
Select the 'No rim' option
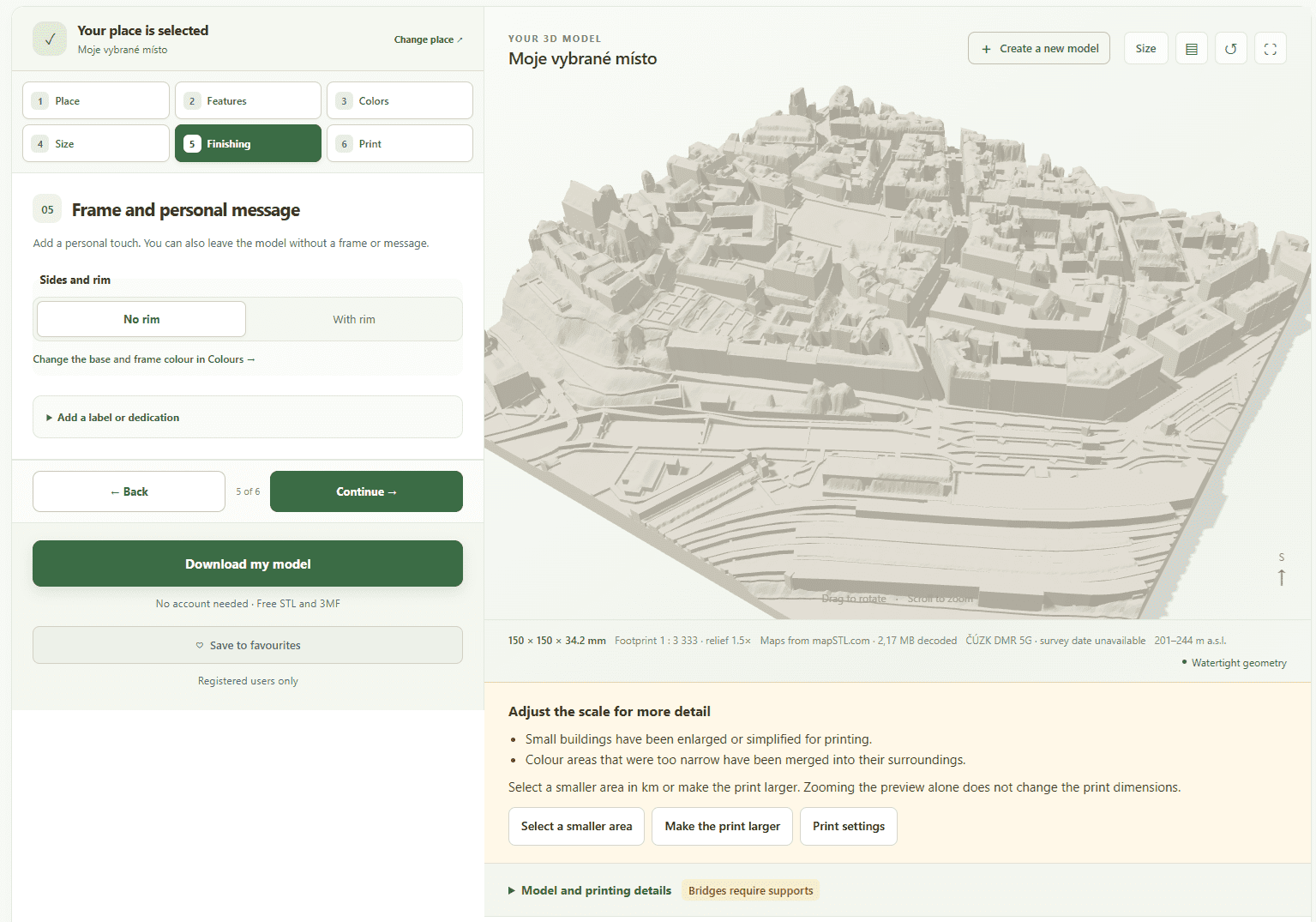pos(141,319)
